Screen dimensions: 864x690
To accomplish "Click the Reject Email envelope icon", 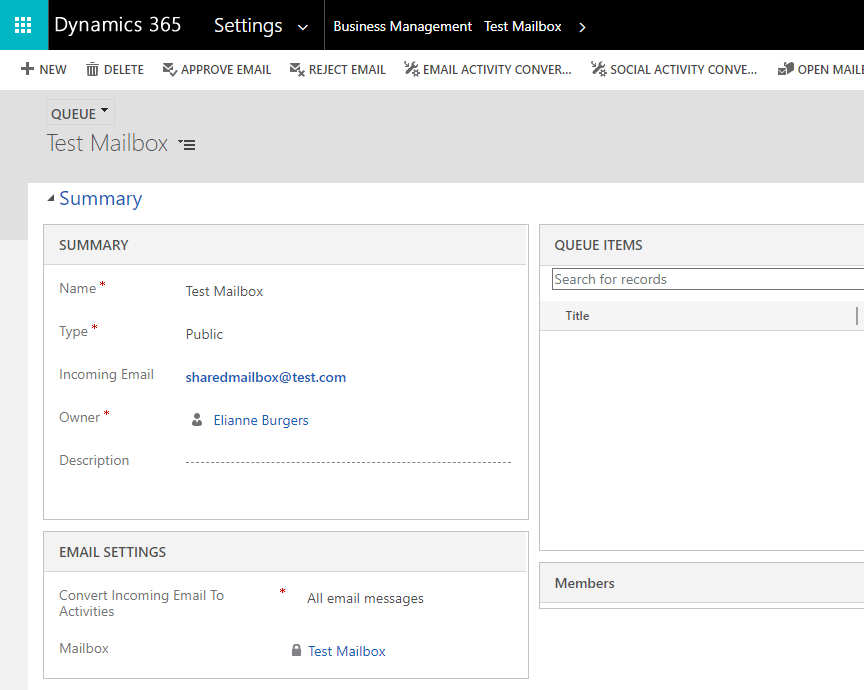I will point(296,69).
